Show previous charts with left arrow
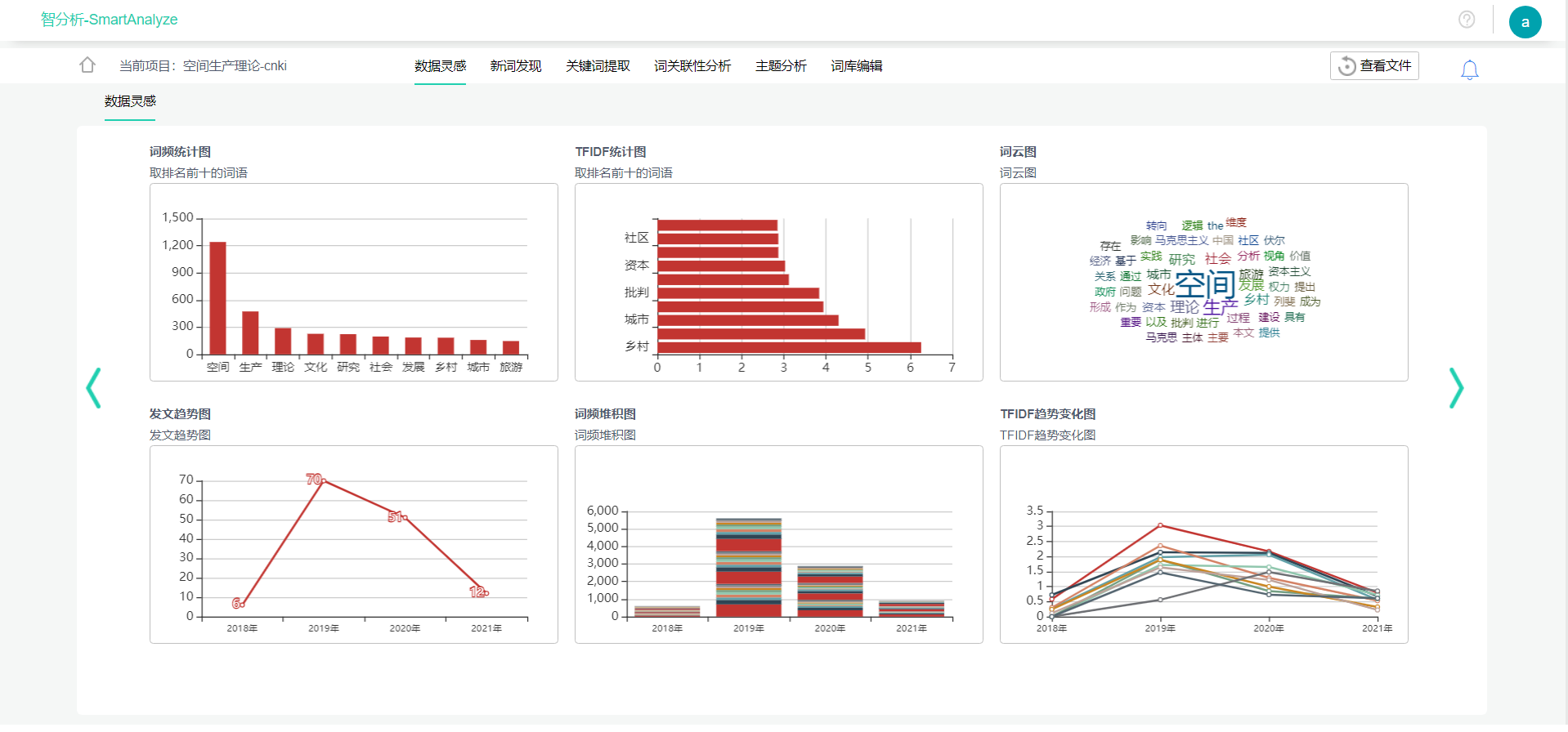The width and height of the screenshot is (1568, 732). [93, 388]
